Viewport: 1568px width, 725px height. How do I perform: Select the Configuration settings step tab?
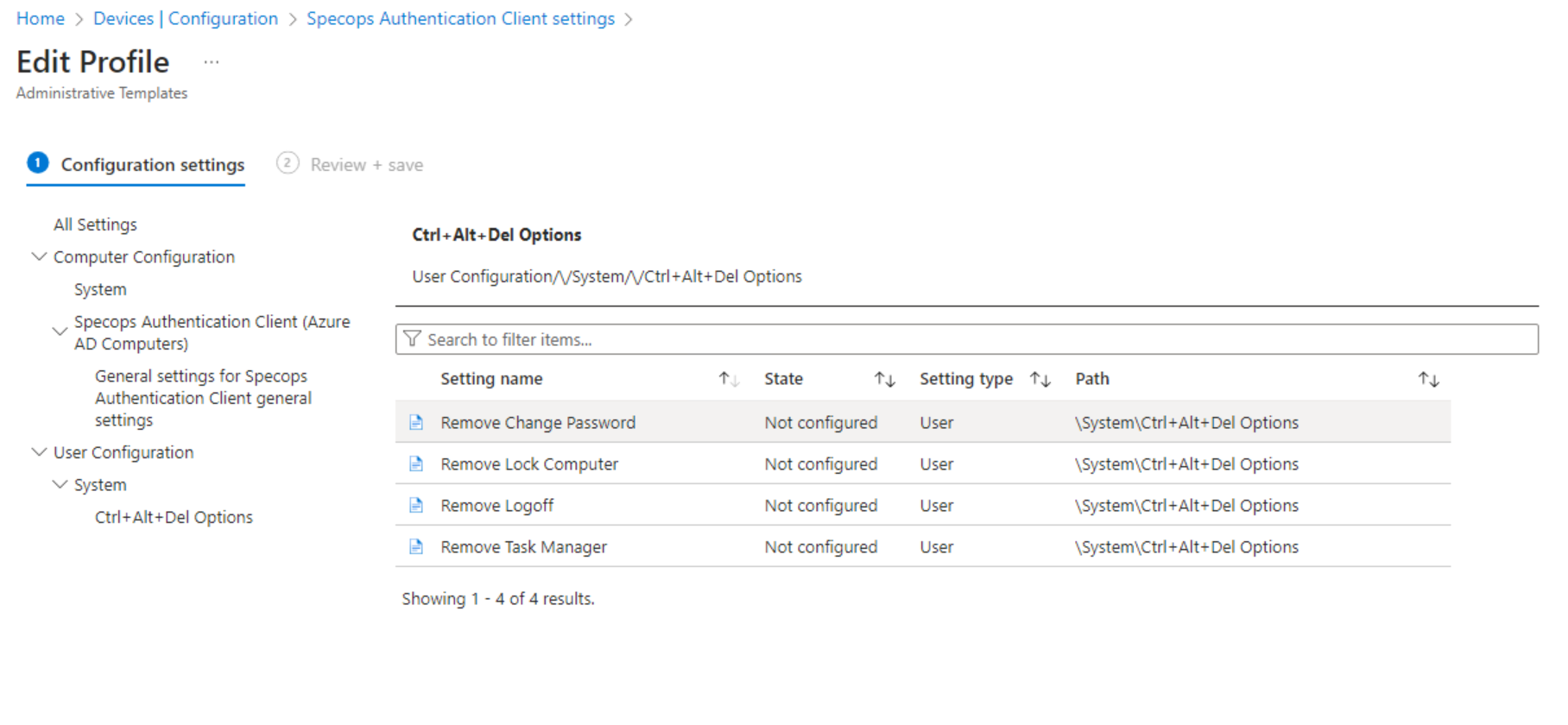[136, 164]
